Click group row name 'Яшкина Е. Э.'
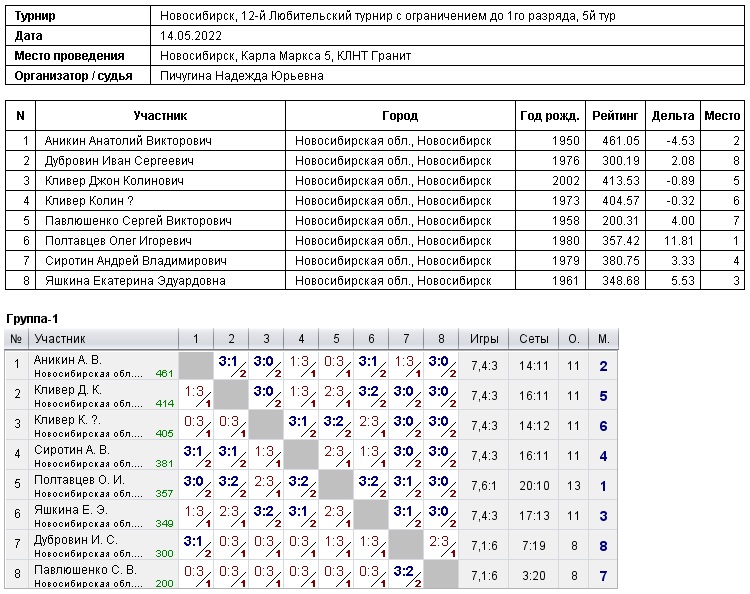The width and height of the screenshot is (750, 594). [71, 510]
